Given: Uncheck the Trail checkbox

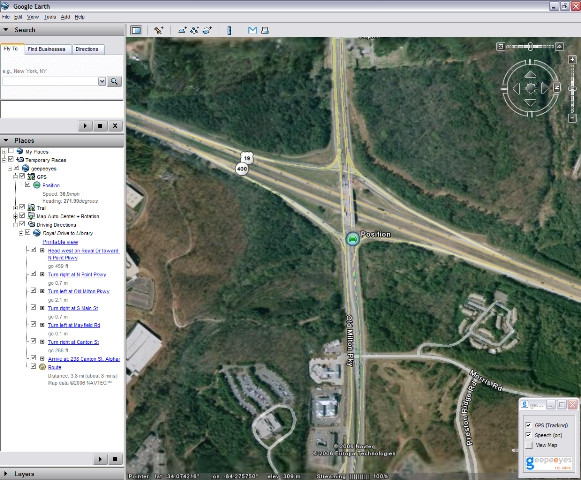Looking at the screenshot, I should [x=22, y=207].
